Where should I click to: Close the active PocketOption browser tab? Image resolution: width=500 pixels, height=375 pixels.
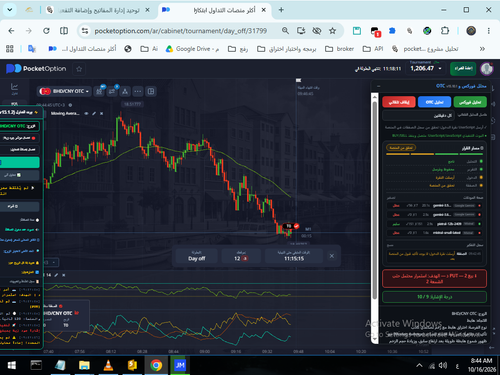pos(264,10)
